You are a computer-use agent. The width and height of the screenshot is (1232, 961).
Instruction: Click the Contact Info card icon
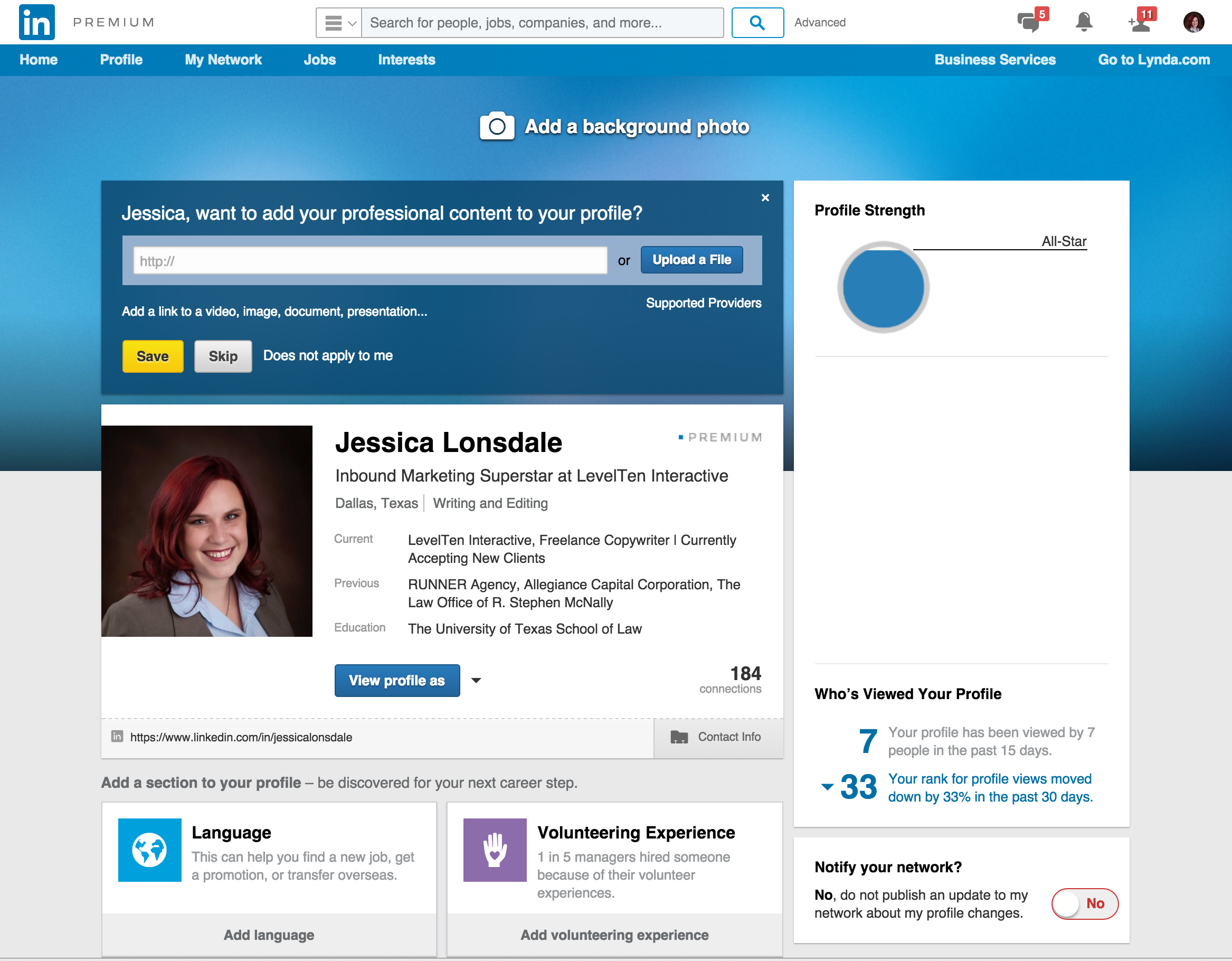[679, 737]
